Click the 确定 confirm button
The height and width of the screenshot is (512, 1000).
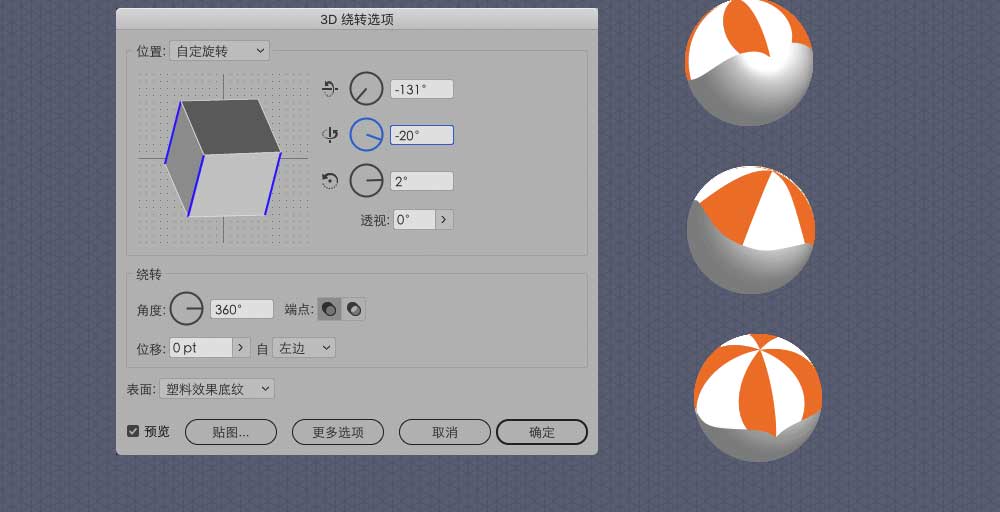(x=541, y=432)
